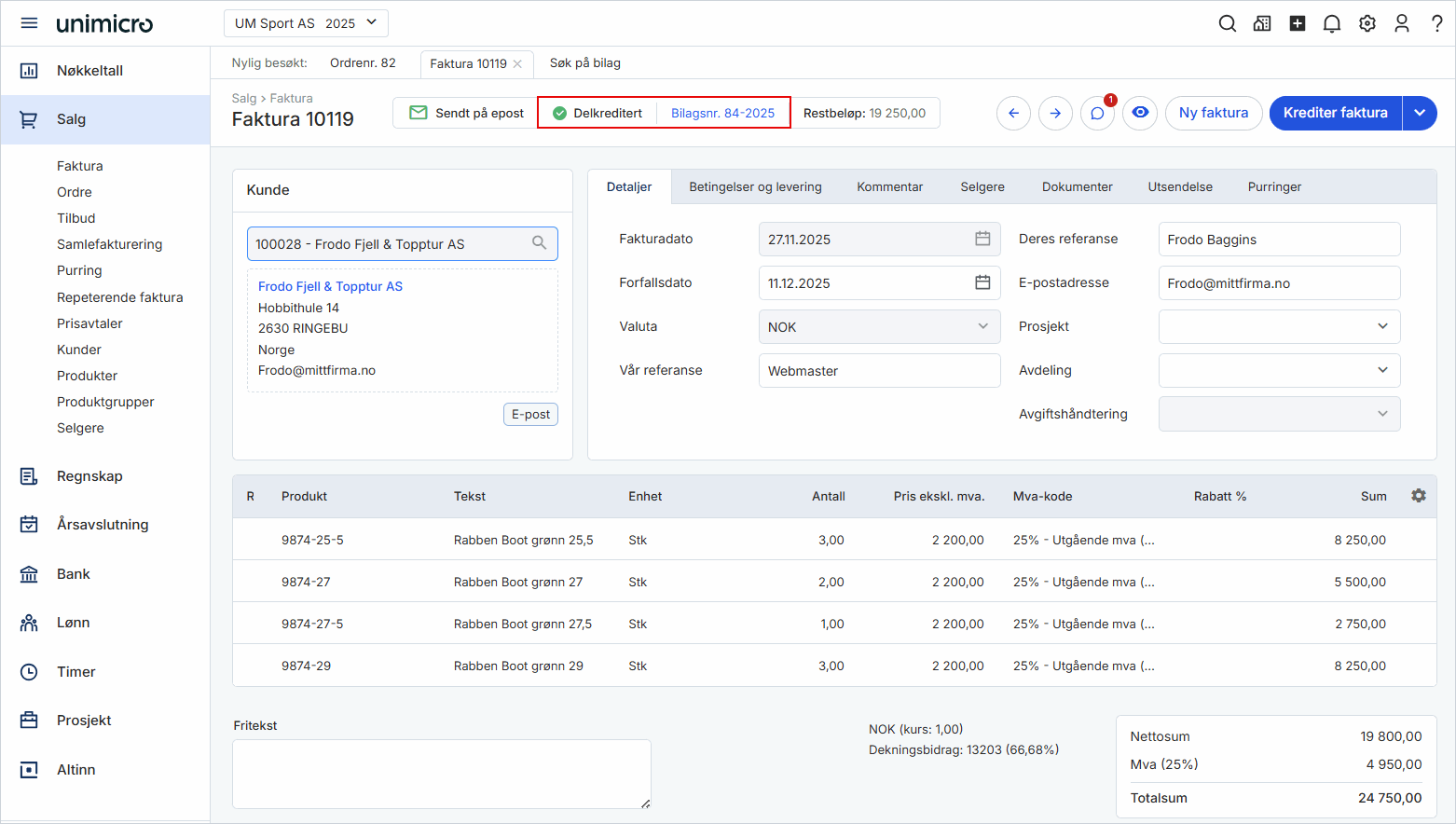Toggle the hamburger sidebar menu
Image resolution: width=1456 pixels, height=824 pixels.
pos(29,23)
